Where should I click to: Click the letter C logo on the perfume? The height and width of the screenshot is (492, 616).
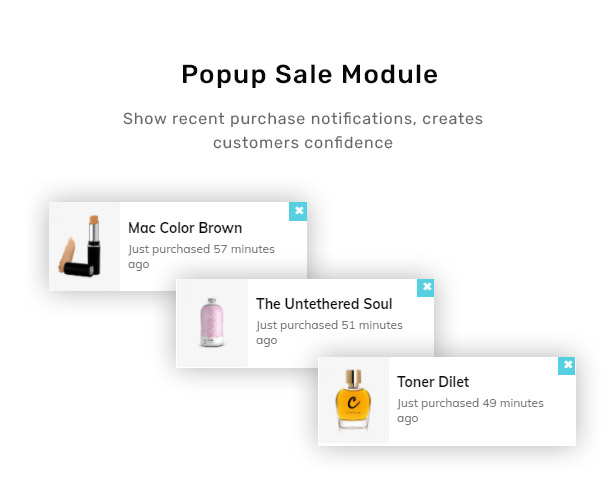[353, 403]
